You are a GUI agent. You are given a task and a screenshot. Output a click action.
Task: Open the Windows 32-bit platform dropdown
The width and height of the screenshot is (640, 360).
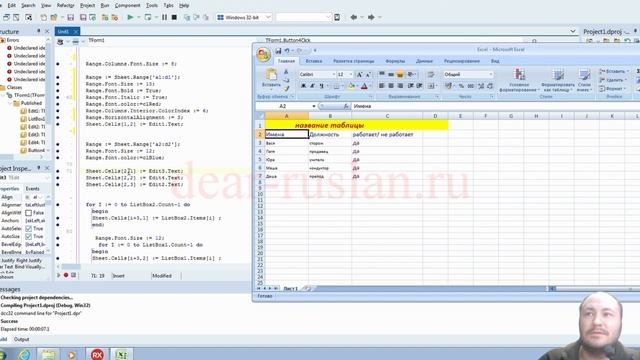tap(268, 17)
